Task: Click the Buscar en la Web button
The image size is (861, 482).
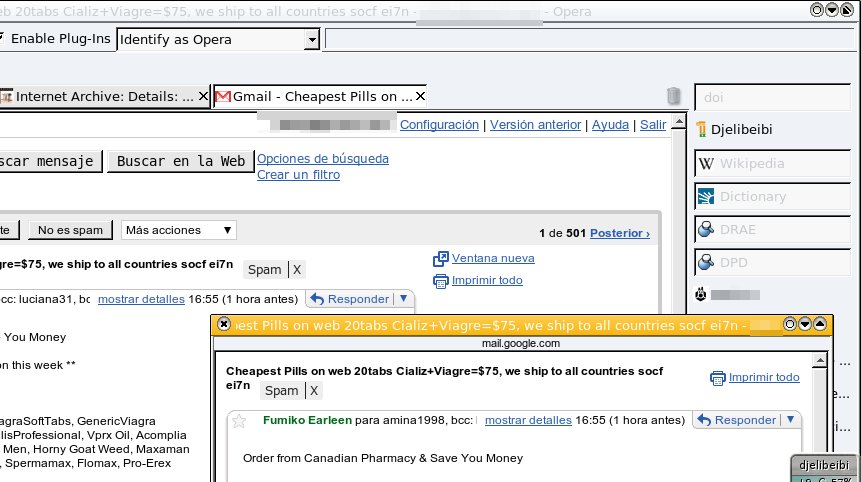Action: (x=181, y=161)
